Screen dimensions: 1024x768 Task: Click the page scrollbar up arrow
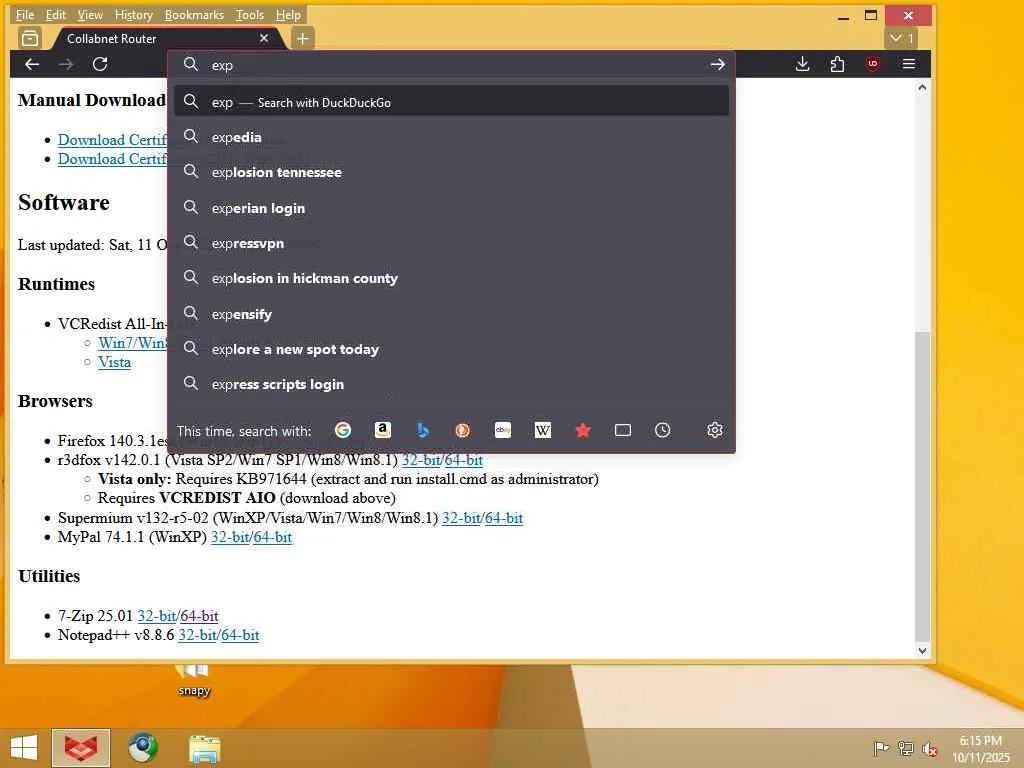[922, 87]
